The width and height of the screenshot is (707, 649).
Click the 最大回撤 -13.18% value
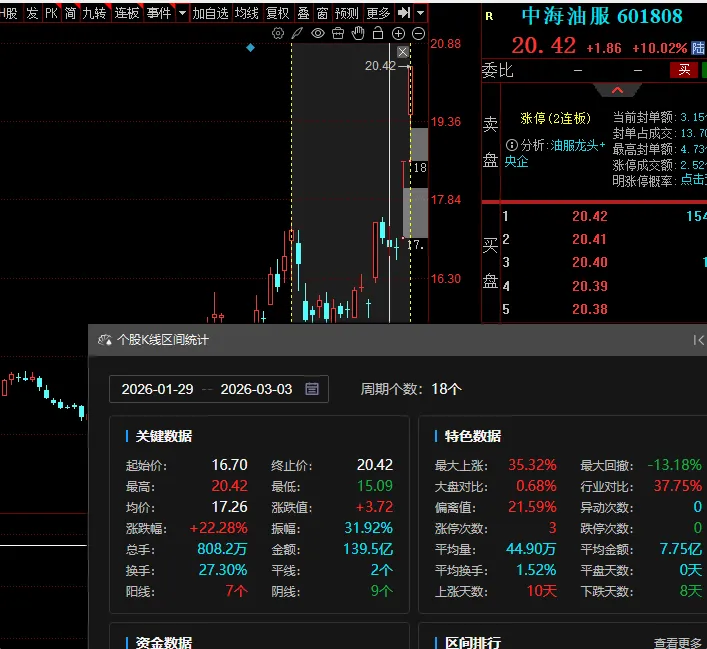click(675, 465)
